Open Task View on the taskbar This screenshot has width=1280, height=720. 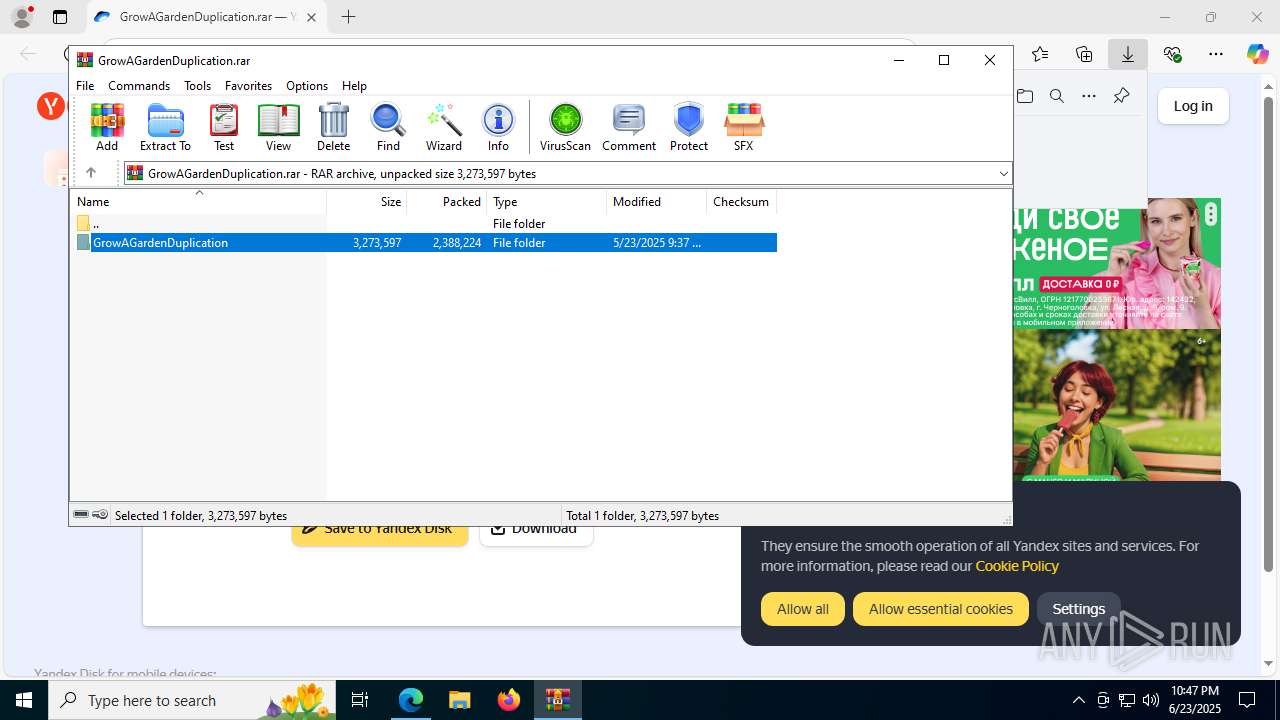pyautogui.click(x=360, y=700)
